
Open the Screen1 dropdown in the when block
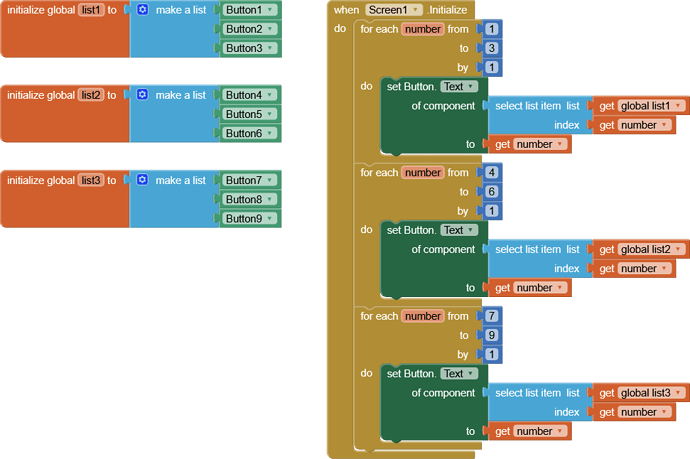click(393, 10)
